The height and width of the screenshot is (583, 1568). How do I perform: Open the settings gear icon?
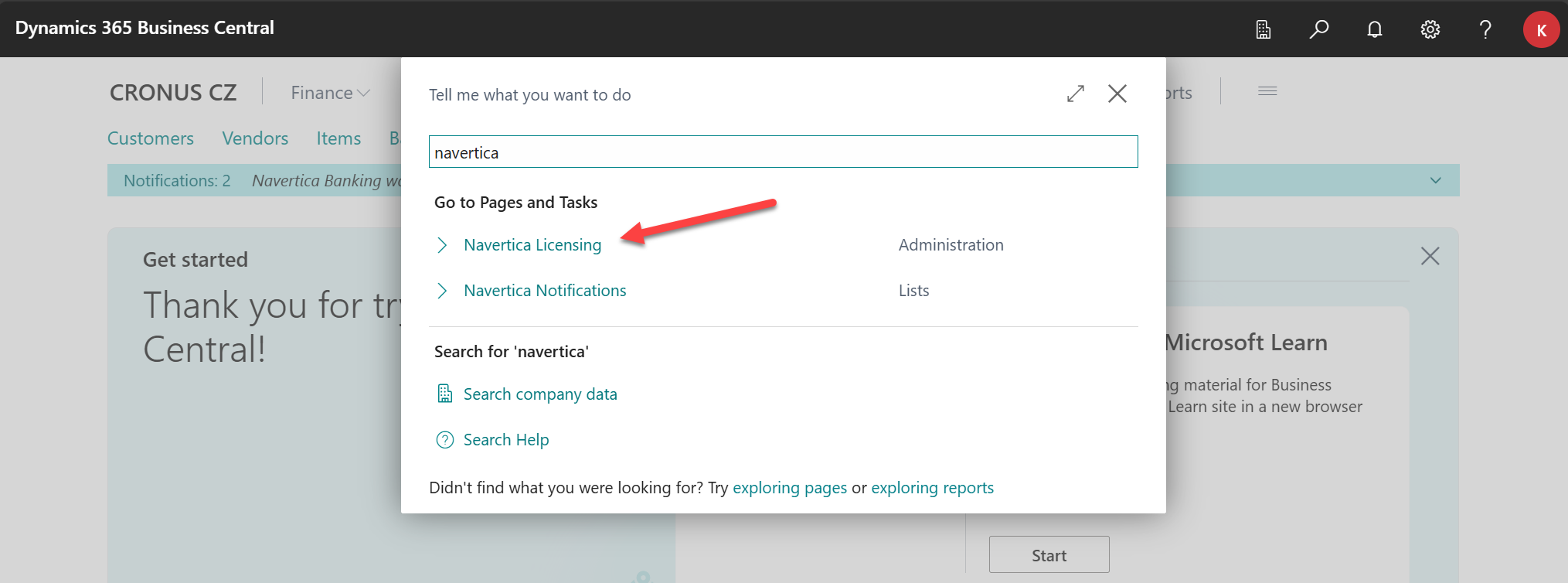tap(1430, 29)
